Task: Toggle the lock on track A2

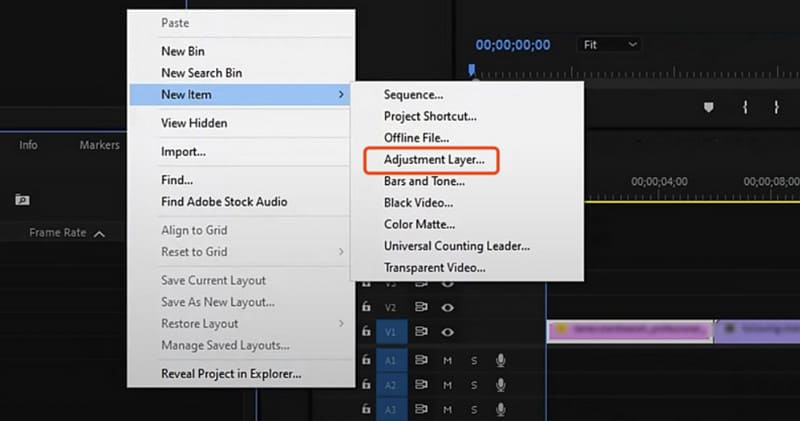Action: (367, 385)
